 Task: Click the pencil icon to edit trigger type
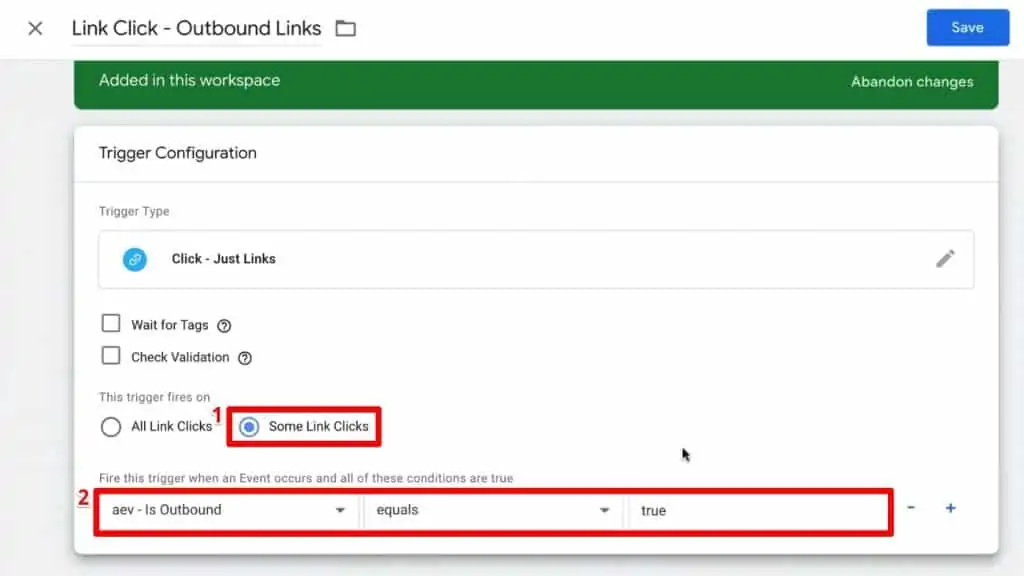click(945, 259)
